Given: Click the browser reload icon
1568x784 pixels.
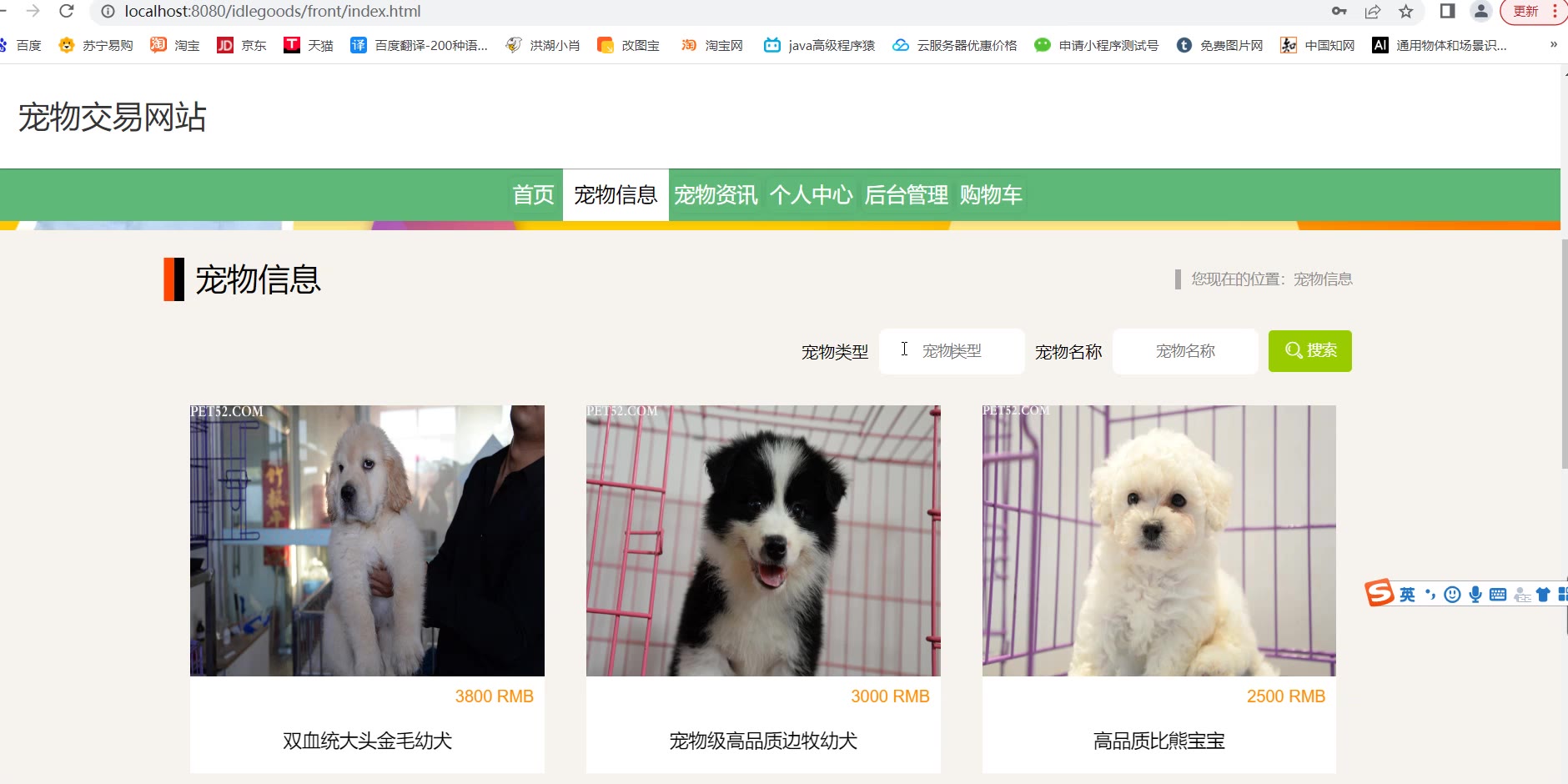Looking at the screenshot, I should pyautogui.click(x=67, y=11).
